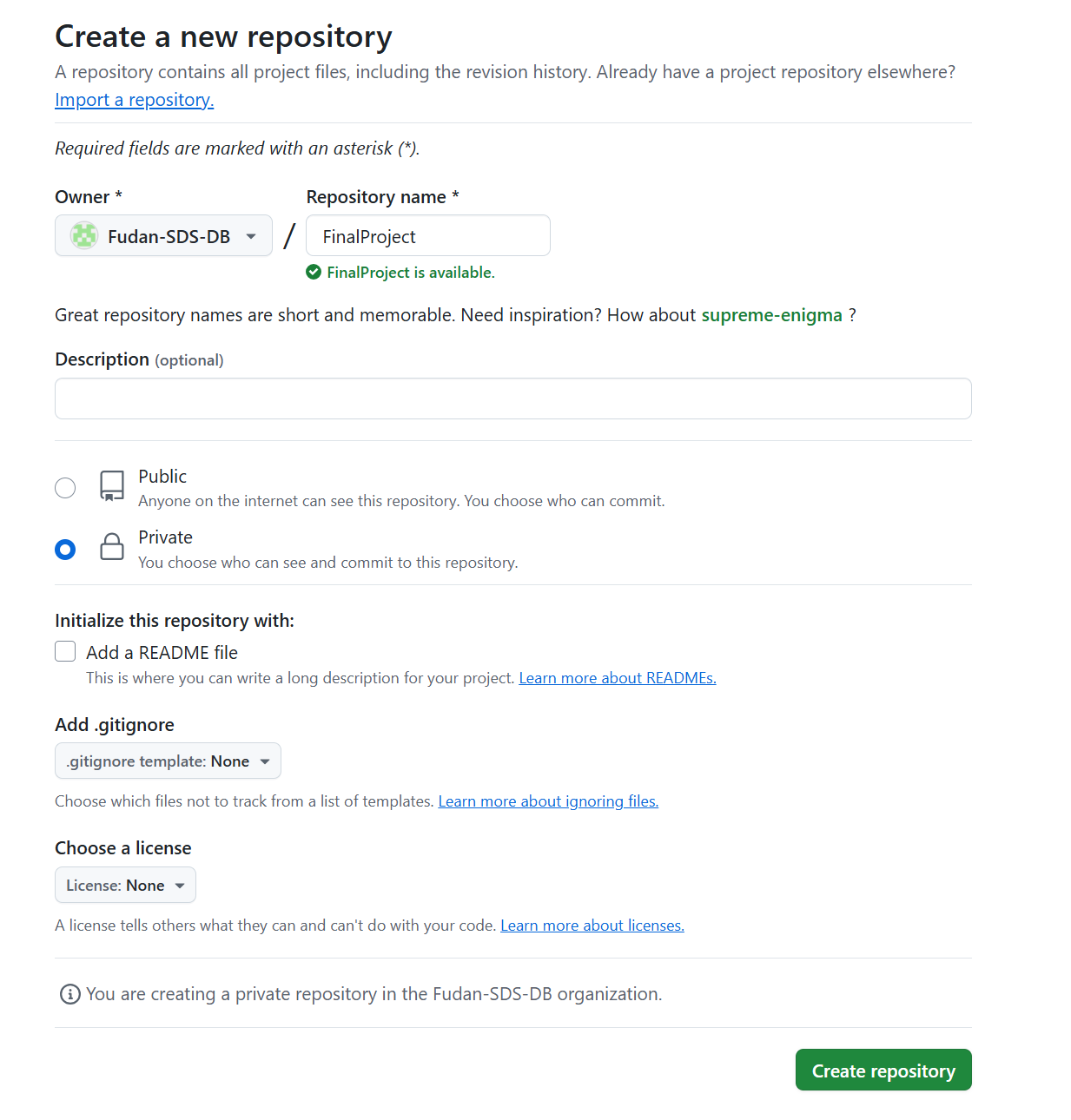Open Learn more about ignoring files link
Image resolution: width=1071 pixels, height=1120 pixels.
(548, 801)
